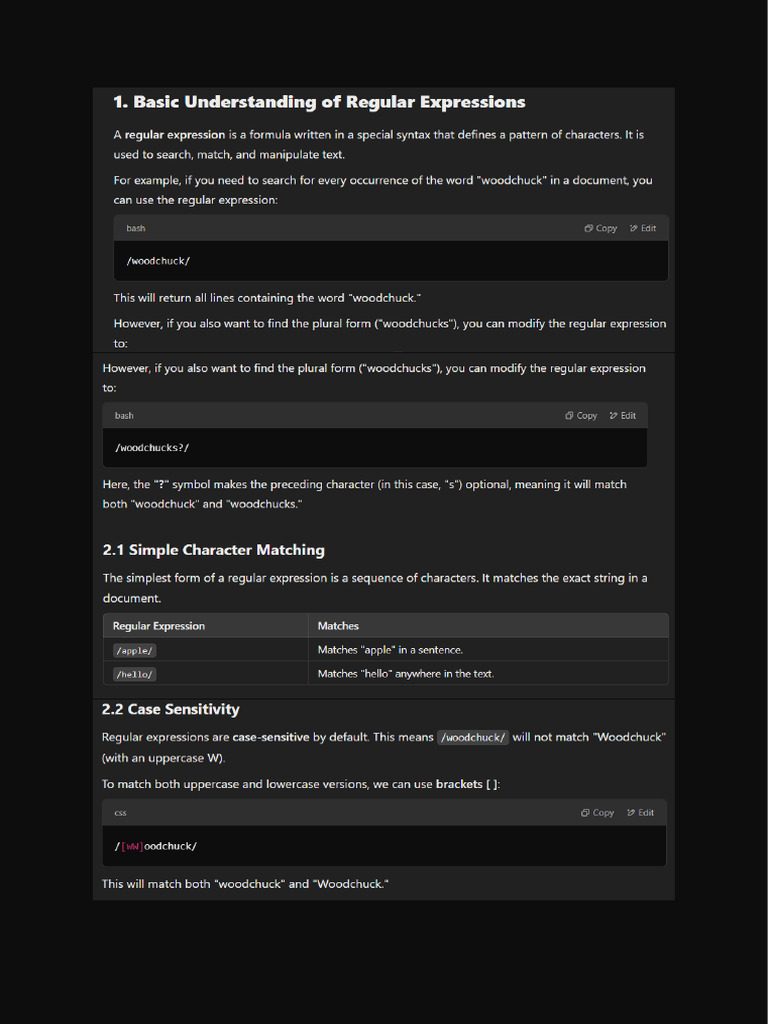Edit the /woodchuck/ bash code block

click(x=643, y=228)
